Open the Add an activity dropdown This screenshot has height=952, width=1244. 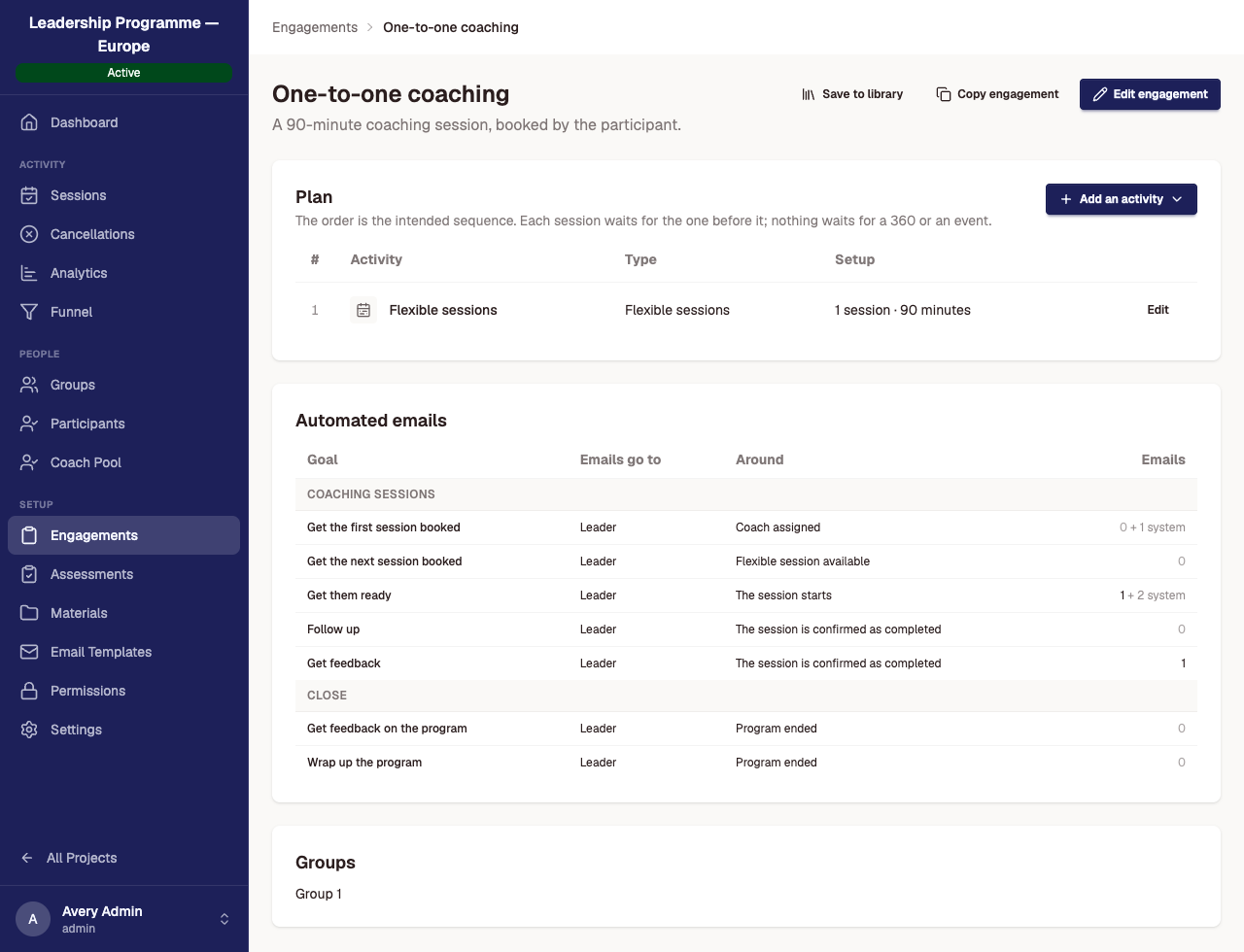click(1122, 199)
